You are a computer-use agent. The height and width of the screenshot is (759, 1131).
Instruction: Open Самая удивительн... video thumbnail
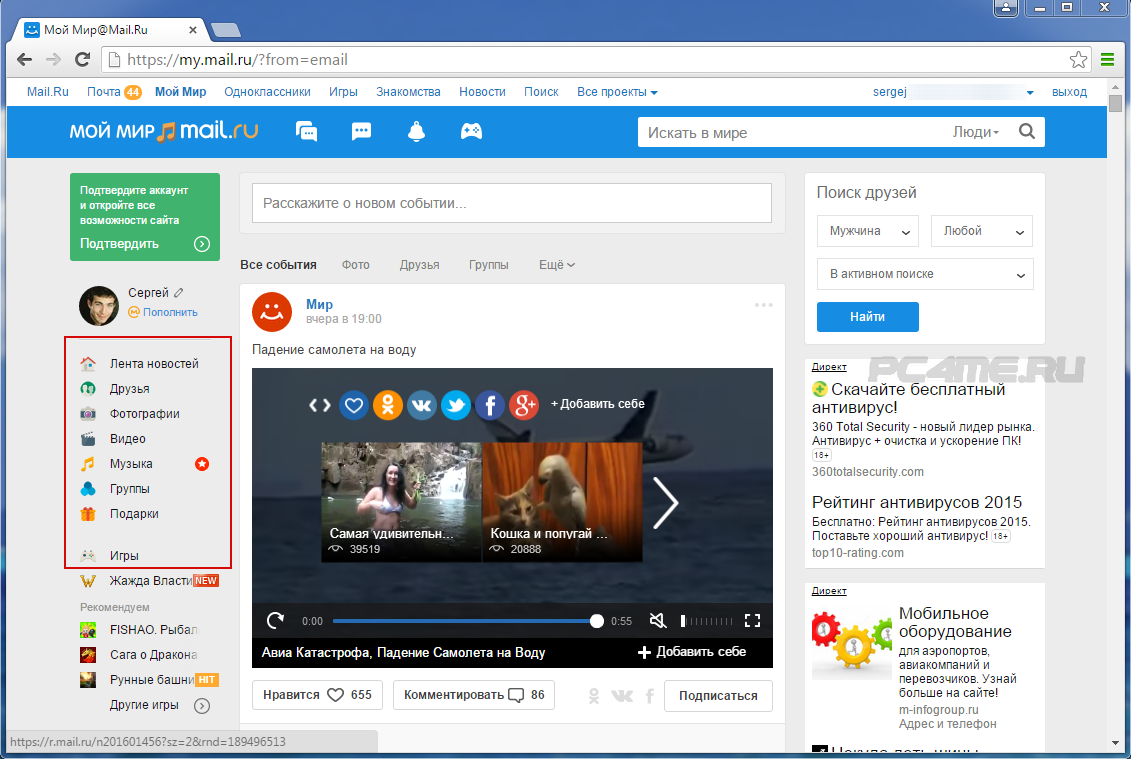pos(401,502)
